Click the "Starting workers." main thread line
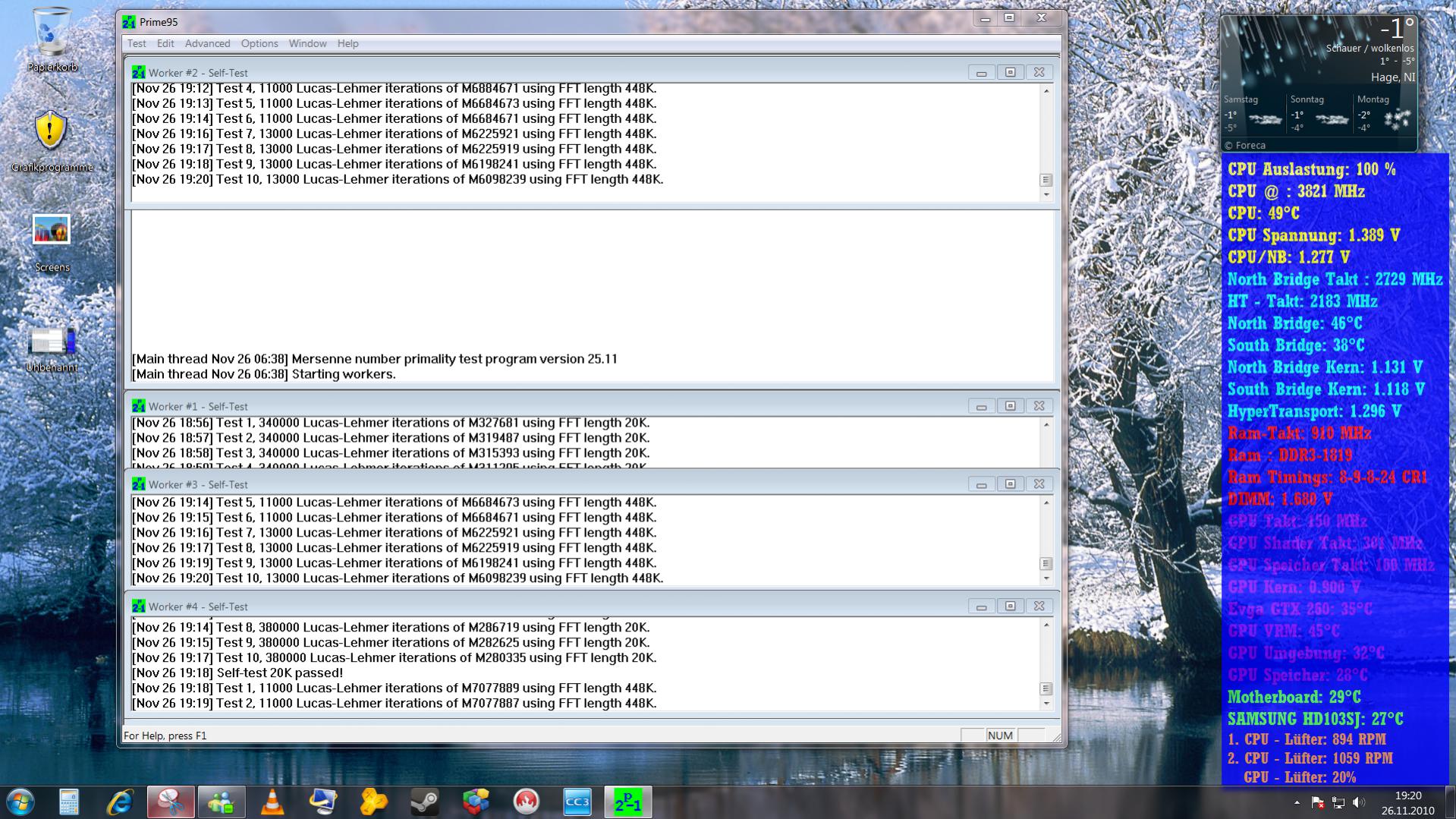Viewport: 1456px width, 819px height. 264,374
